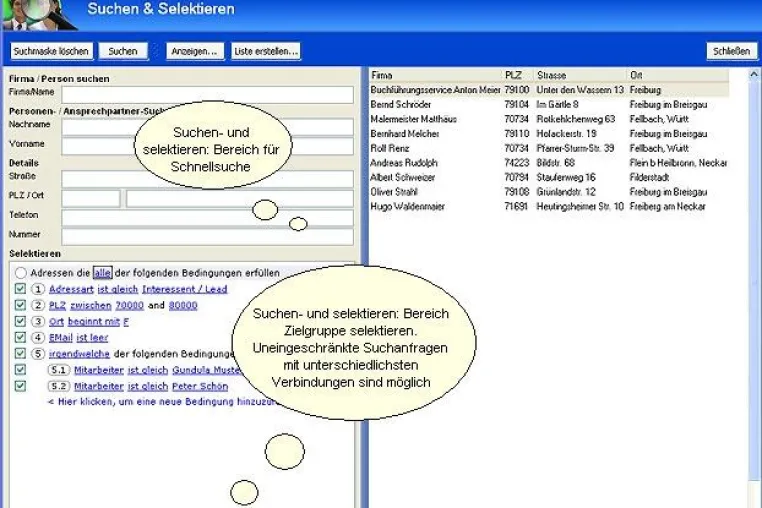Click the Suchmaske löschen button

coord(51,51)
